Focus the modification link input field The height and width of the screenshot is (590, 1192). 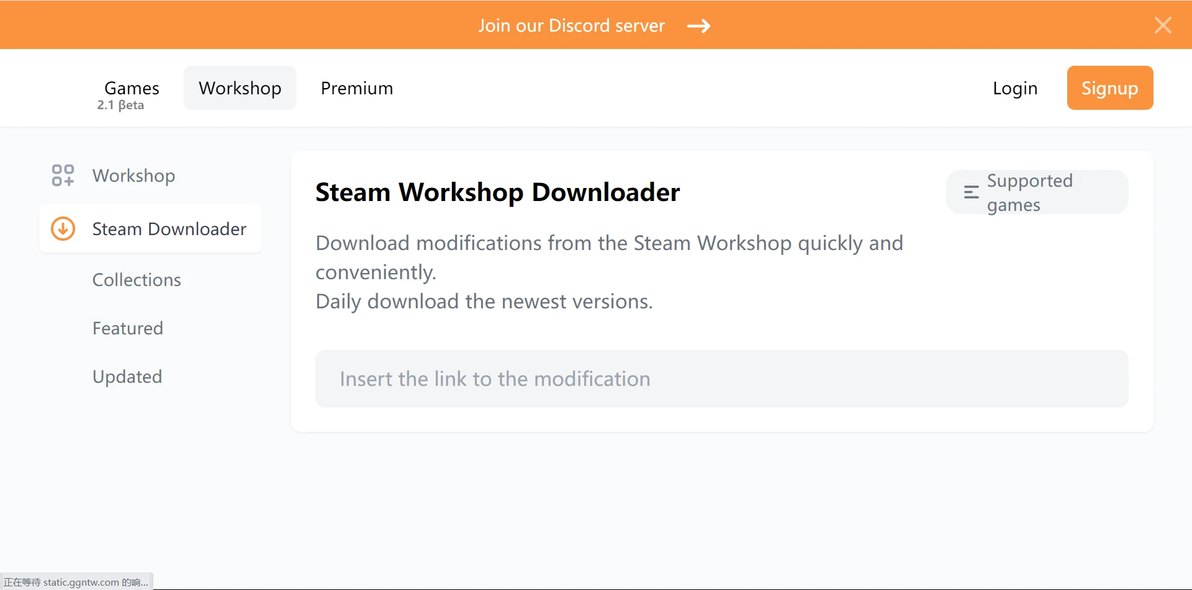tap(721, 379)
